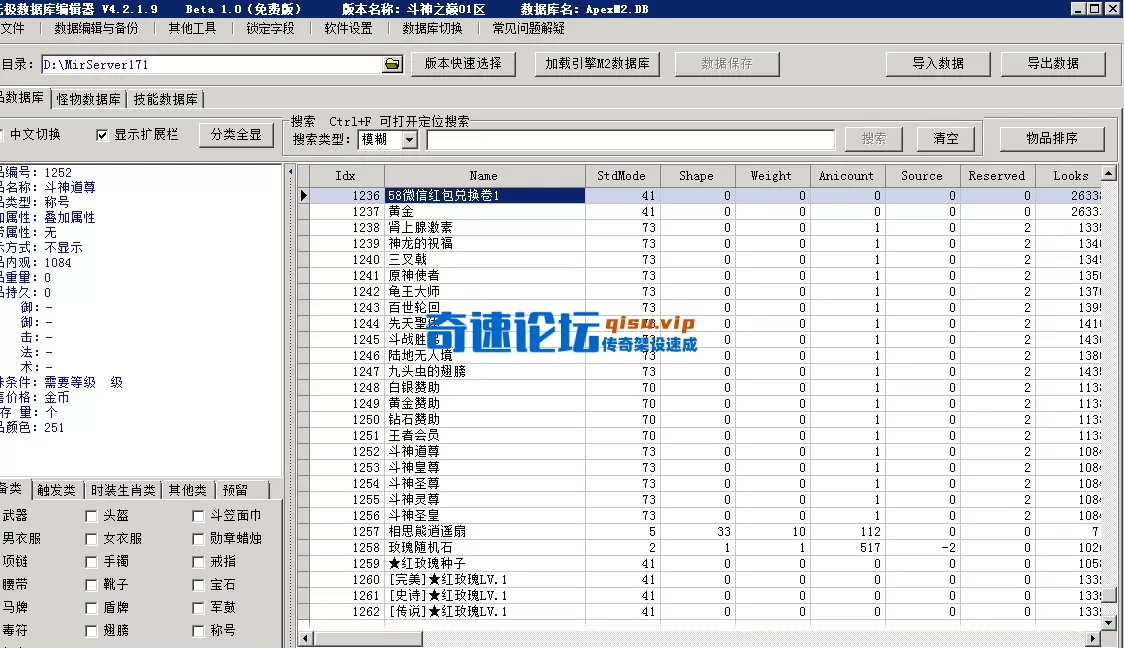This screenshot has height=648, width=1124.
Task: Click the 目录 path field D:\MirServer171
Action: 213,65
